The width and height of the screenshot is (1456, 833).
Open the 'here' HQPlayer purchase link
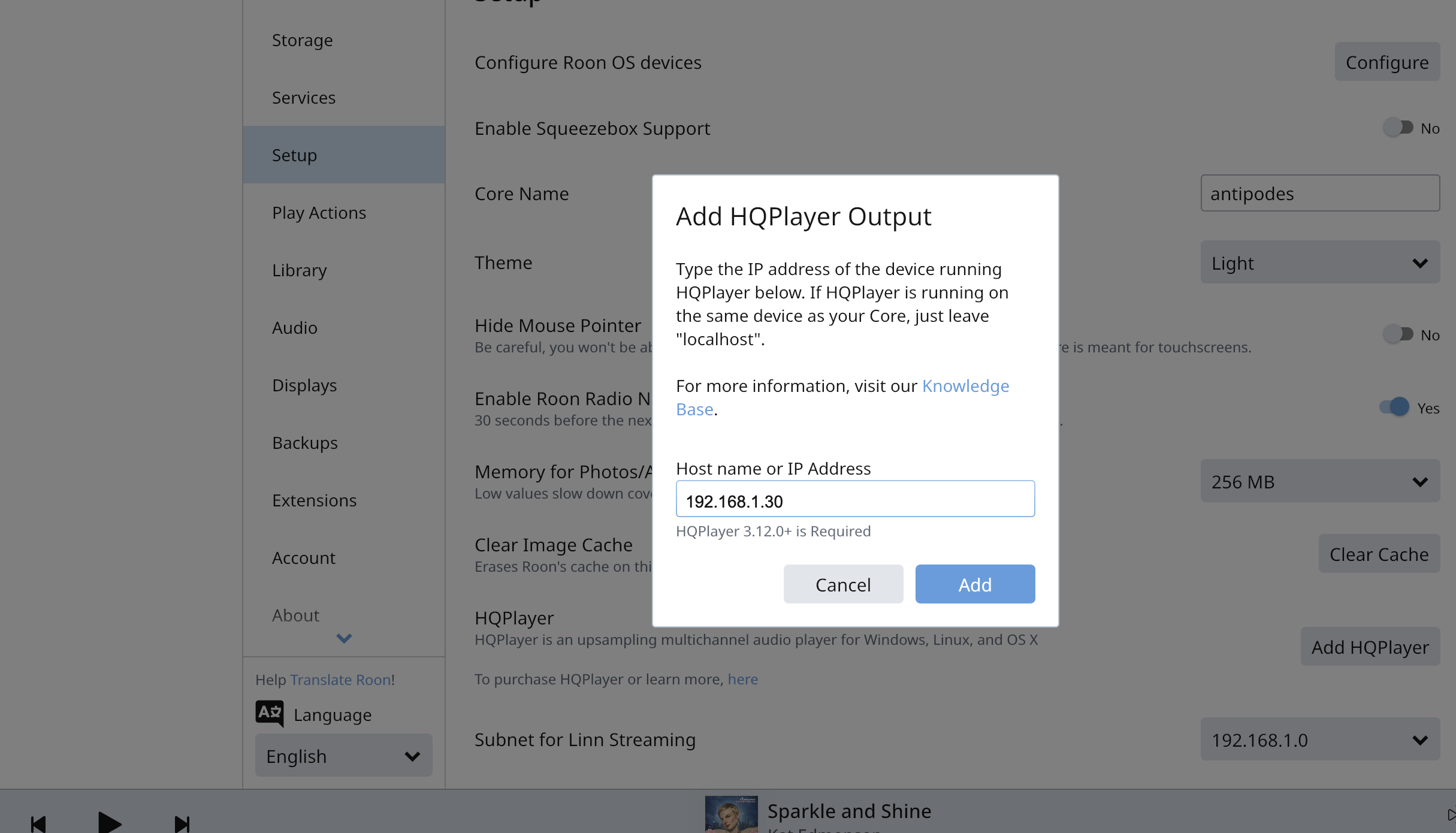tap(742, 679)
